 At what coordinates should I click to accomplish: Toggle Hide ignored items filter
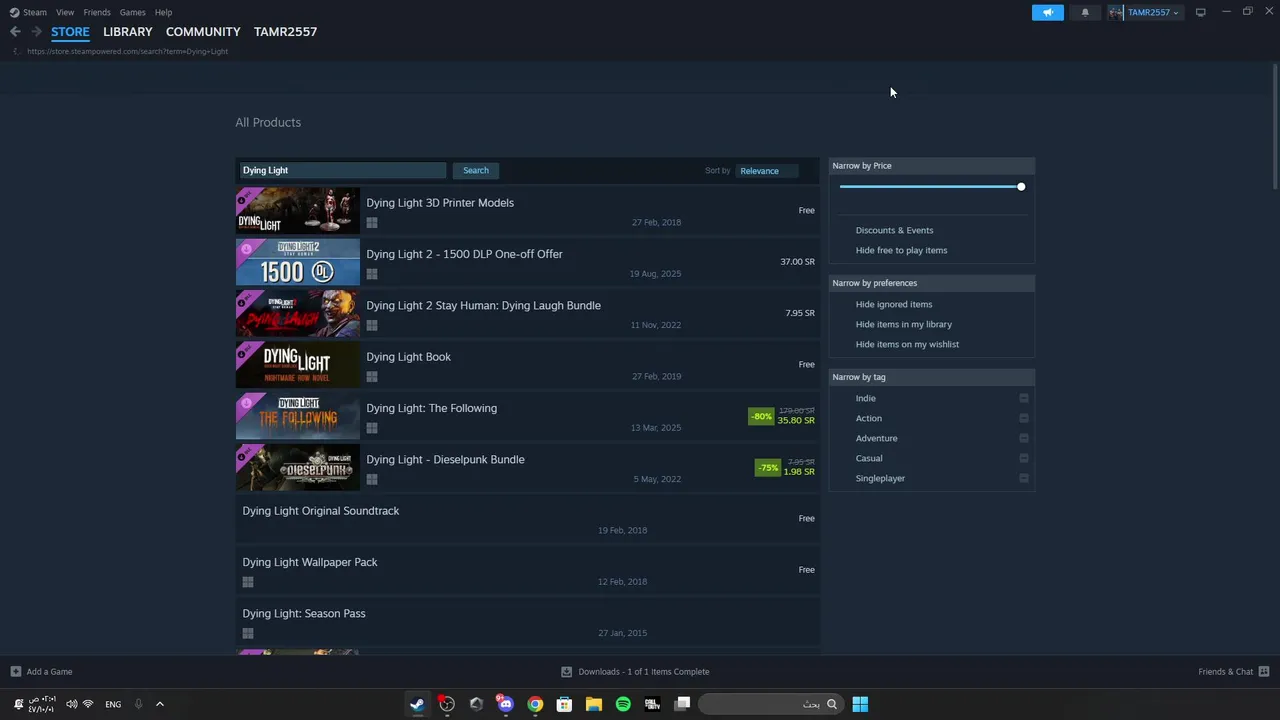pyautogui.click(x=893, y=304)
